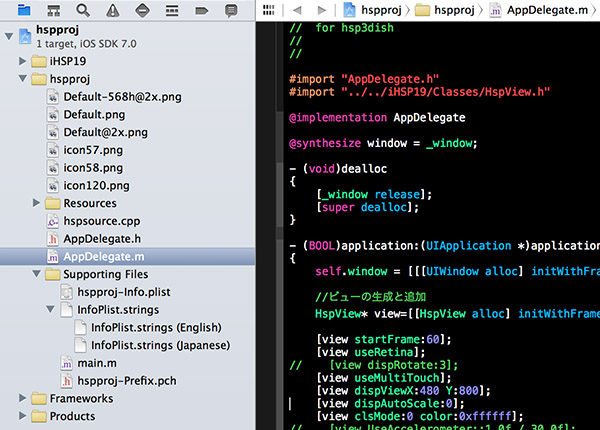Viewport: 600px width, 430px height.
Task: Expand the iHSP19 folder
Action: (x=22, y=61)
